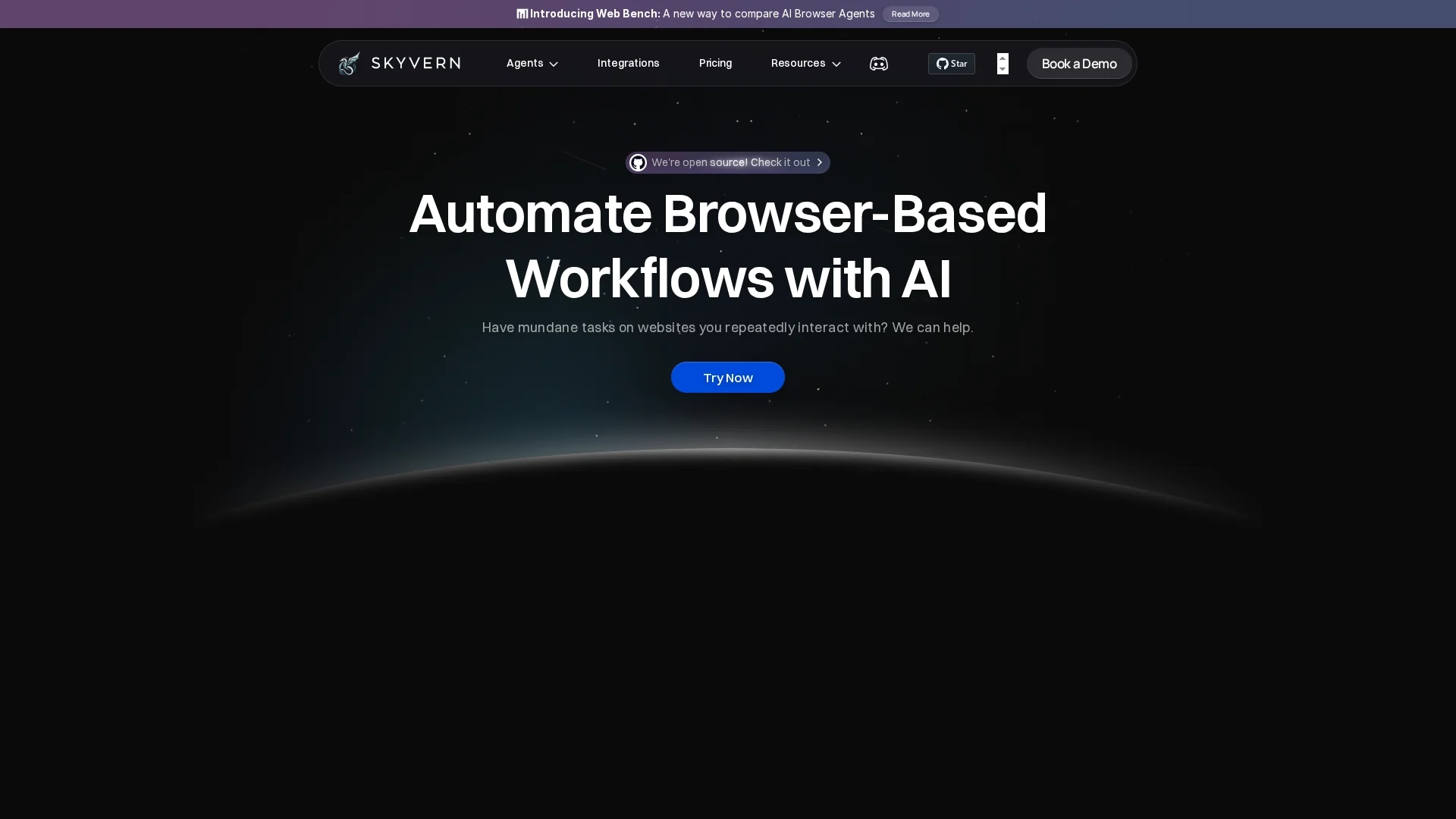The image size is (1456, 819).
Task: Click the down arrow of the small stepper
Action: (x=1003, y=69)
